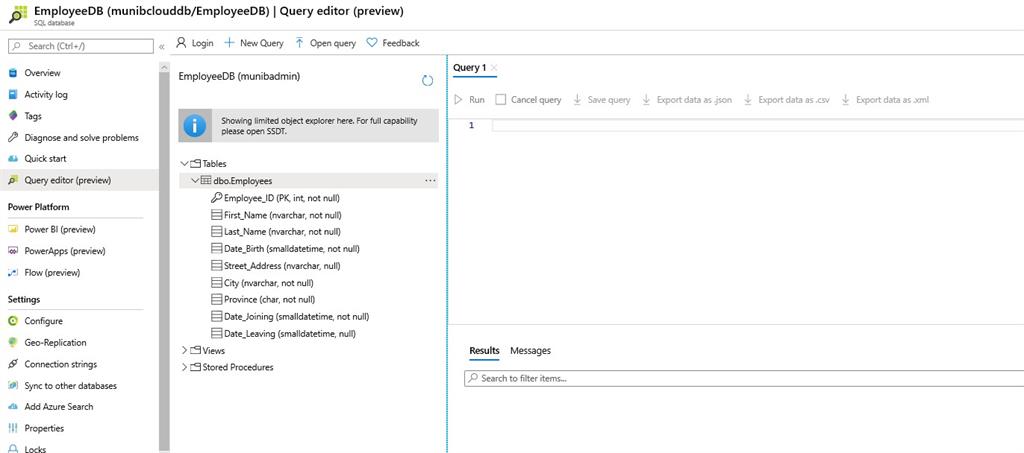Open the Activity log icon
The image size is (1024, 453).
tap(12, 95)
